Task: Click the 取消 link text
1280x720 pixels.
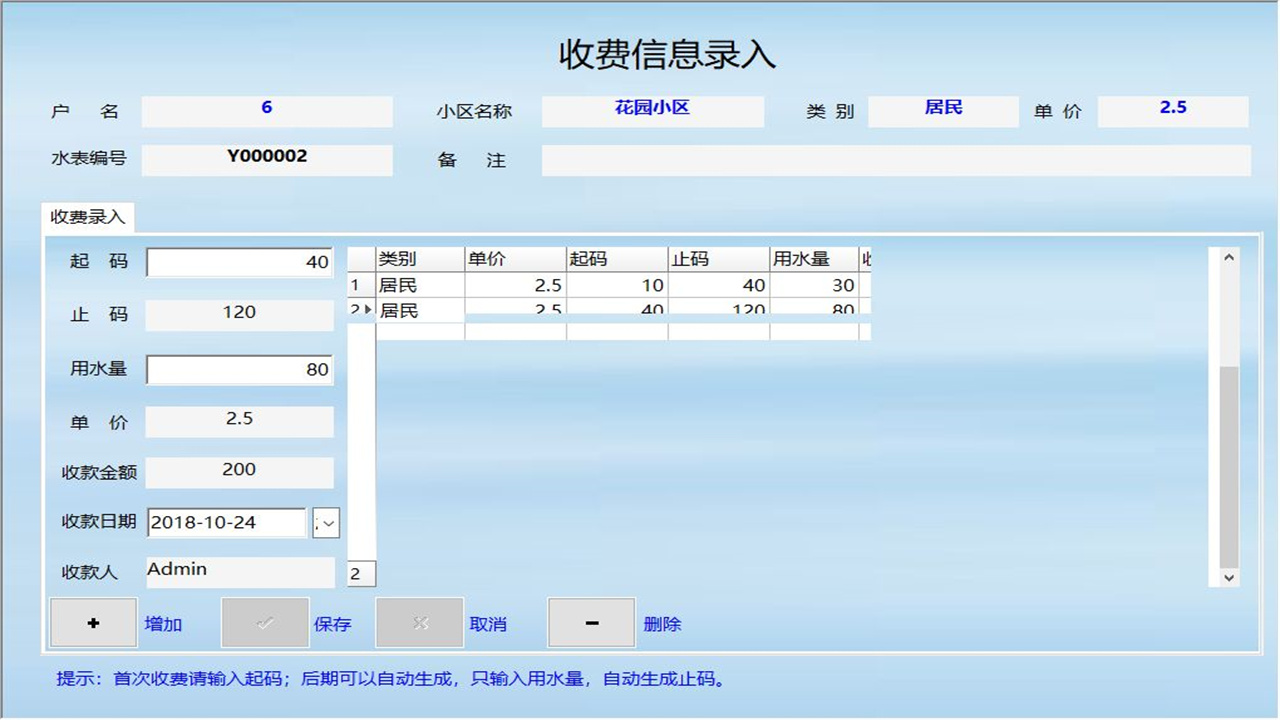Action: click(x=490, y=624)
